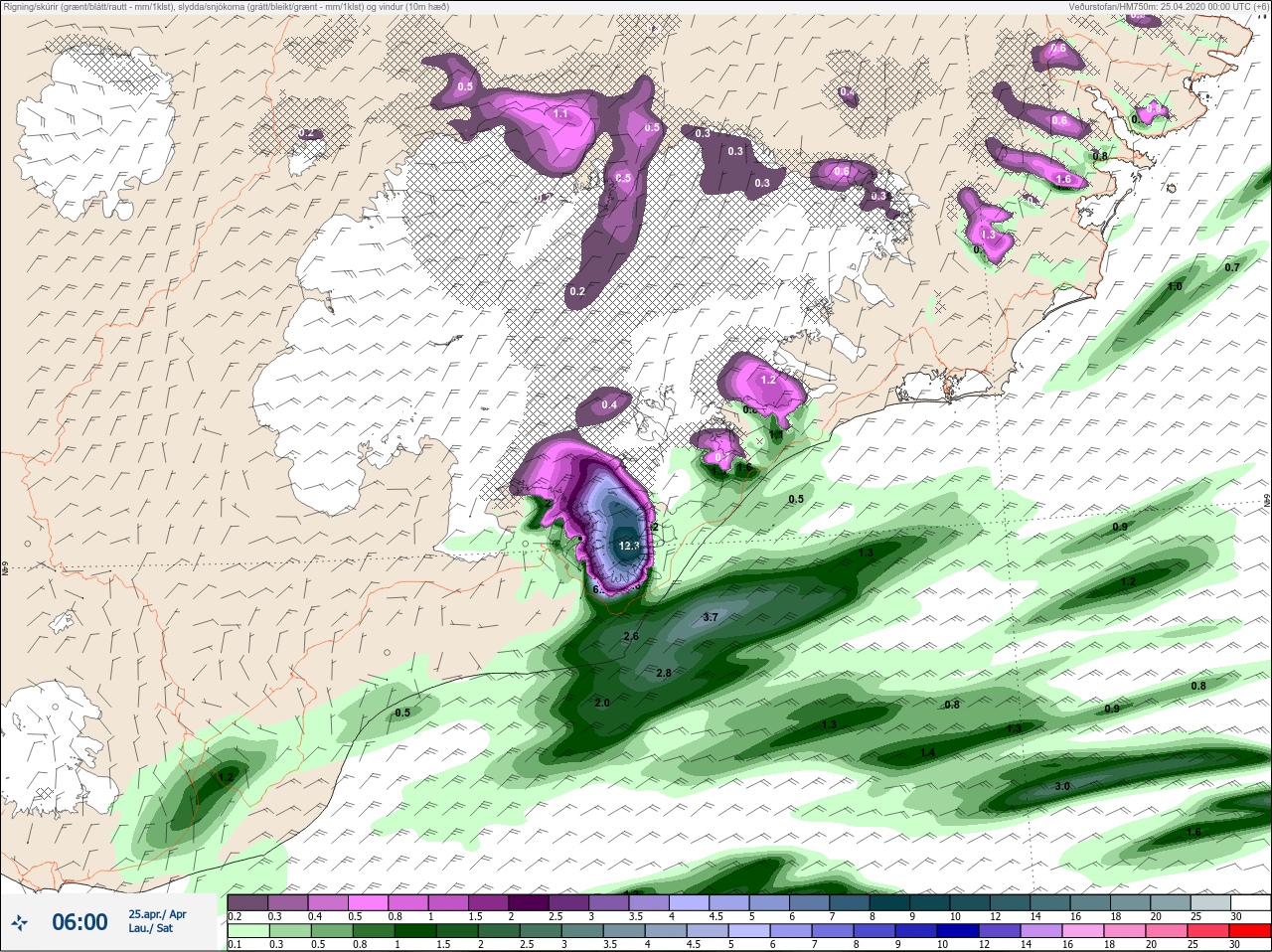Select the 3.7 rain value offshore
1272x952 pixels.
710,617
